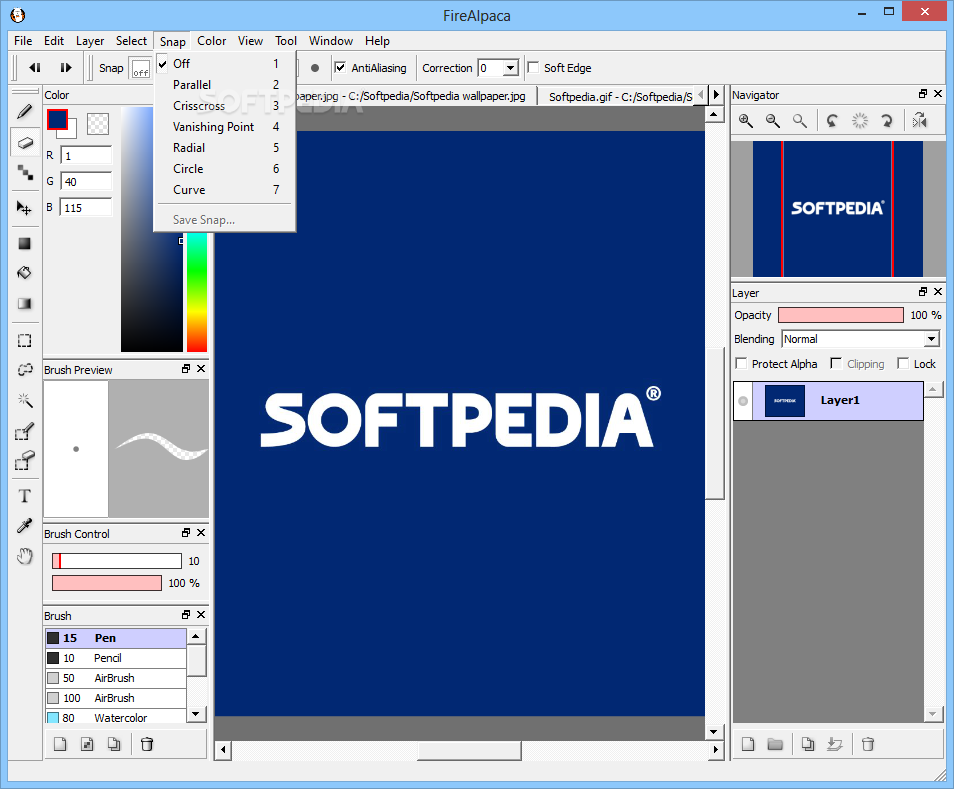
Task: Open the Correction dropdown
Action: pos(511,68)
